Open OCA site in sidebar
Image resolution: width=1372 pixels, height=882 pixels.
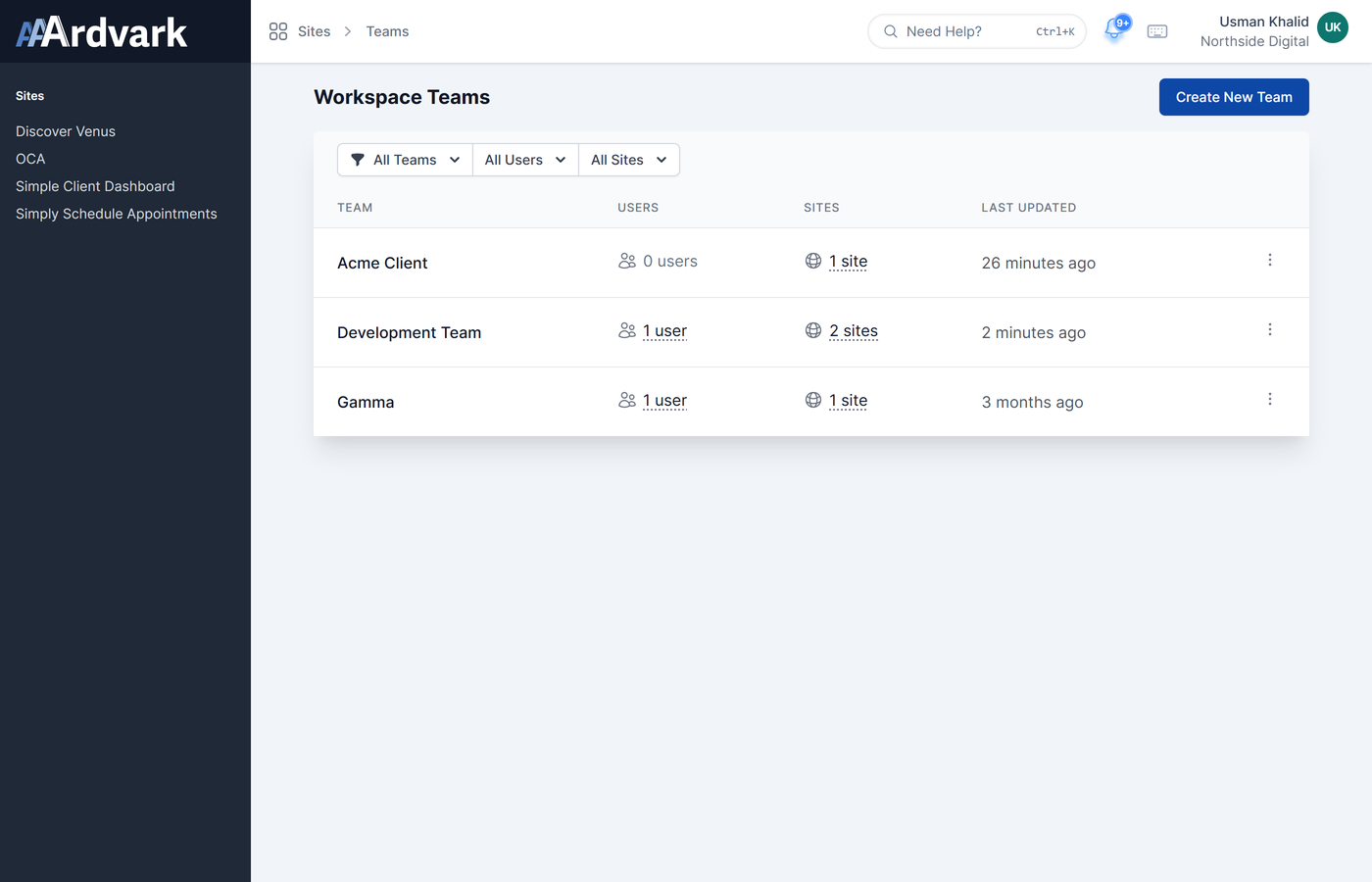click(x=30, y=159)
